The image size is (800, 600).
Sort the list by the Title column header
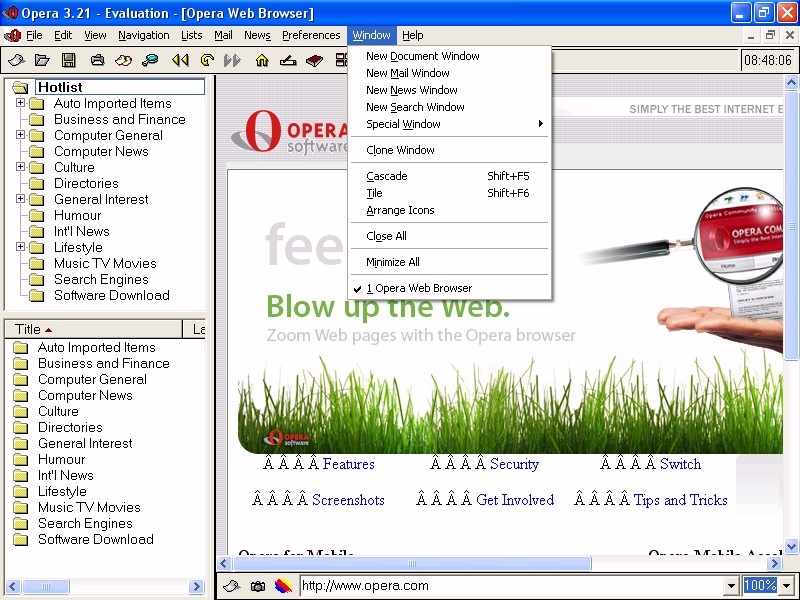pyautogui.click(x=93, y=330)
